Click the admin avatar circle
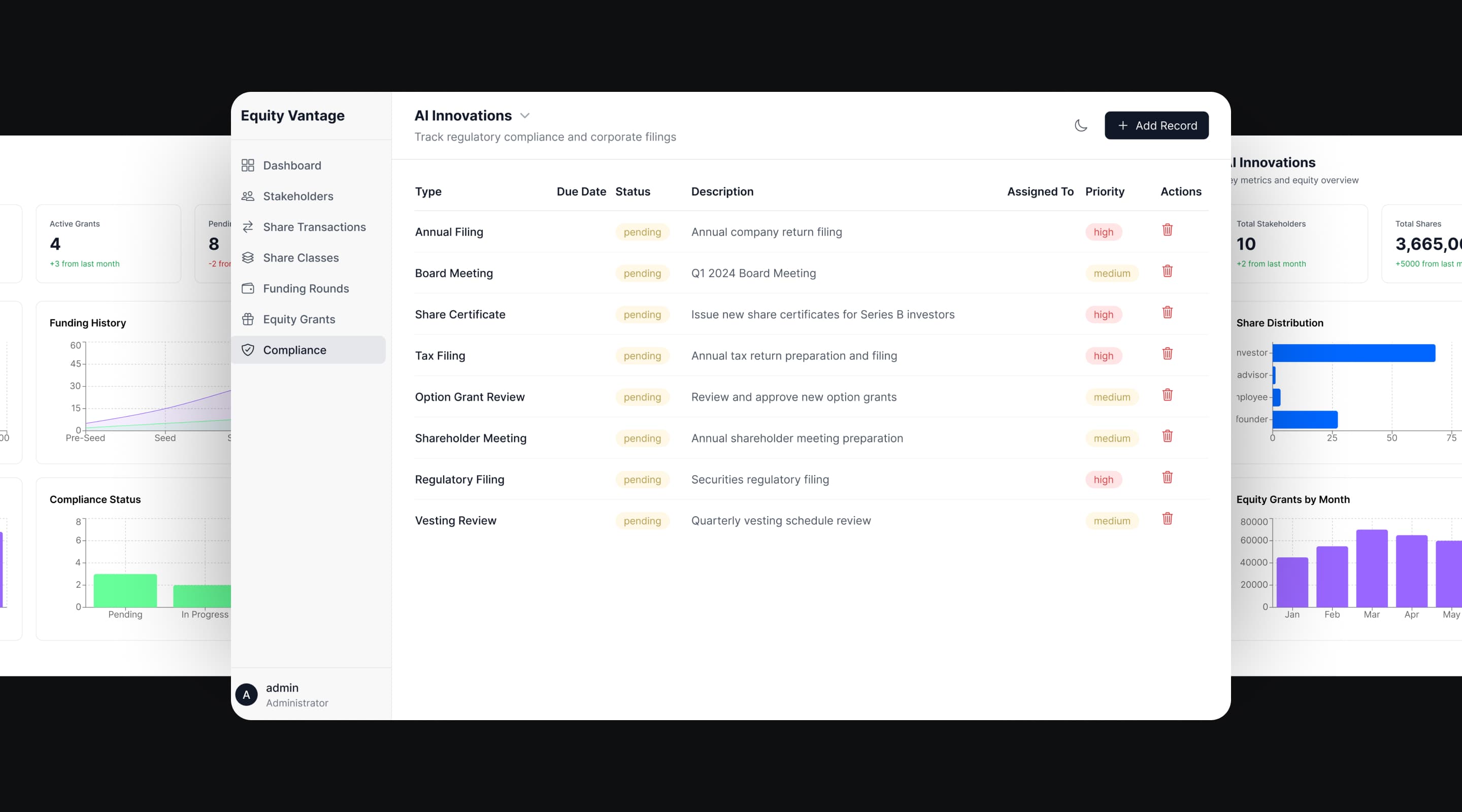Screen dimensions: 1462x812 [x=246, y=695]
